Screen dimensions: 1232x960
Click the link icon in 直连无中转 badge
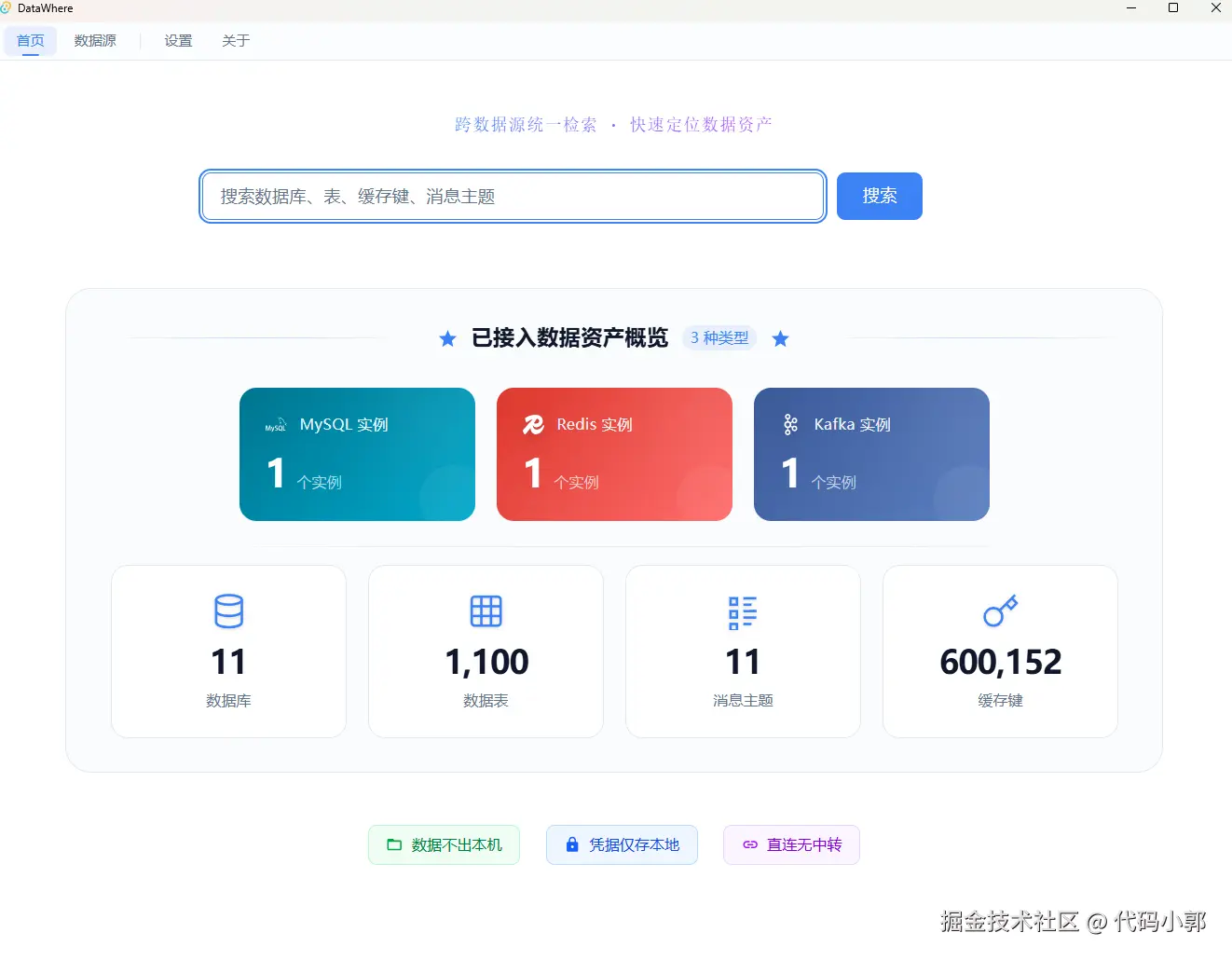pos(750,844)
